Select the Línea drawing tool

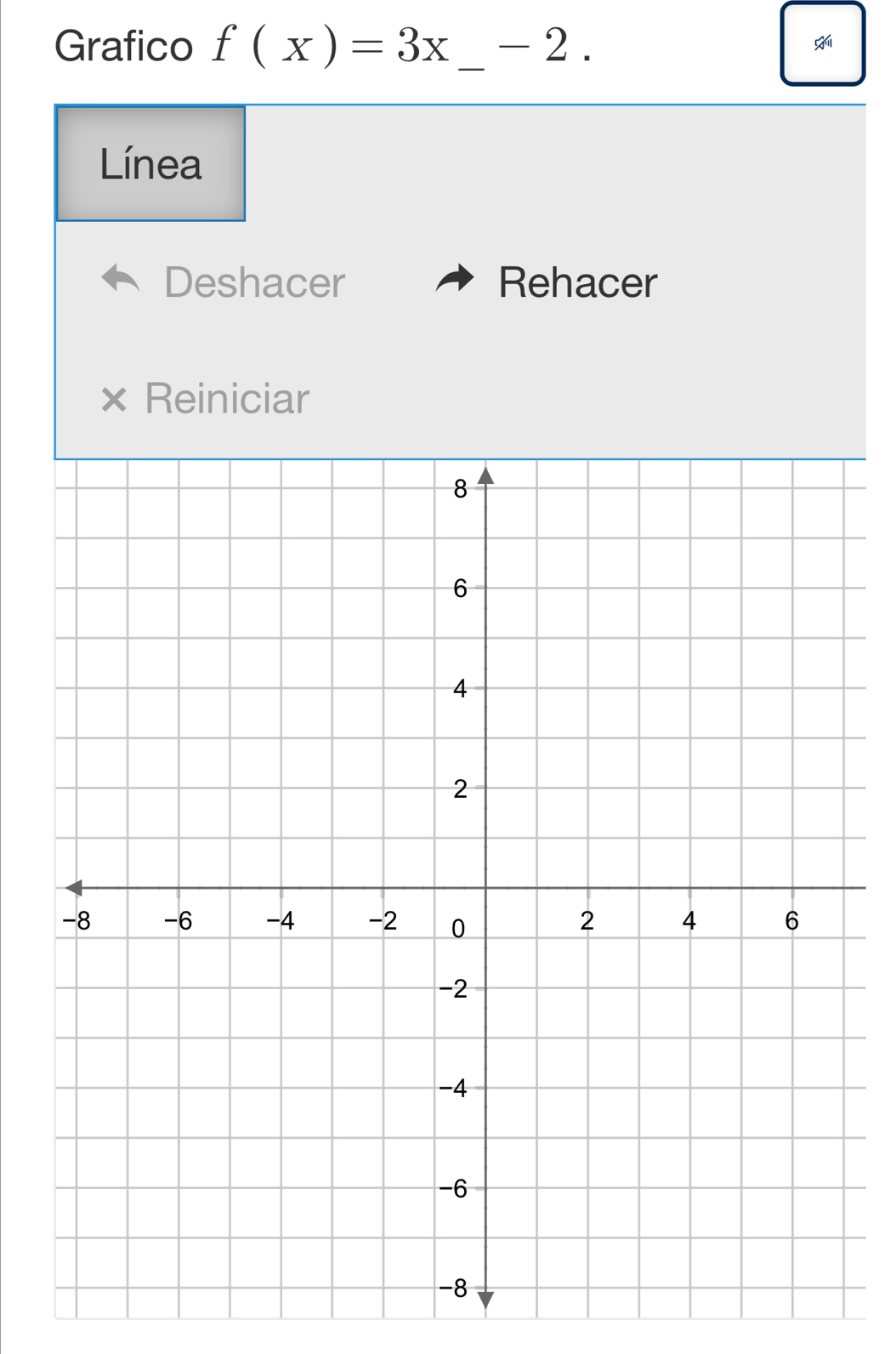click(x=150, y=163)
